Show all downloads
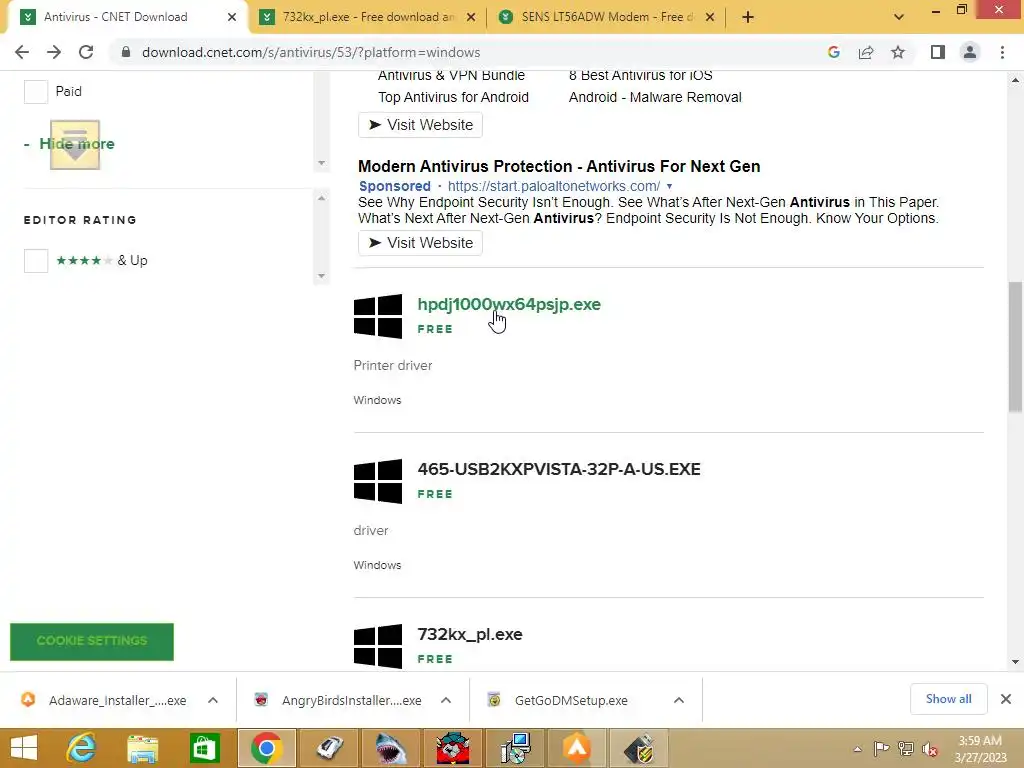1024x768 pixels. [x=948, y=699]
